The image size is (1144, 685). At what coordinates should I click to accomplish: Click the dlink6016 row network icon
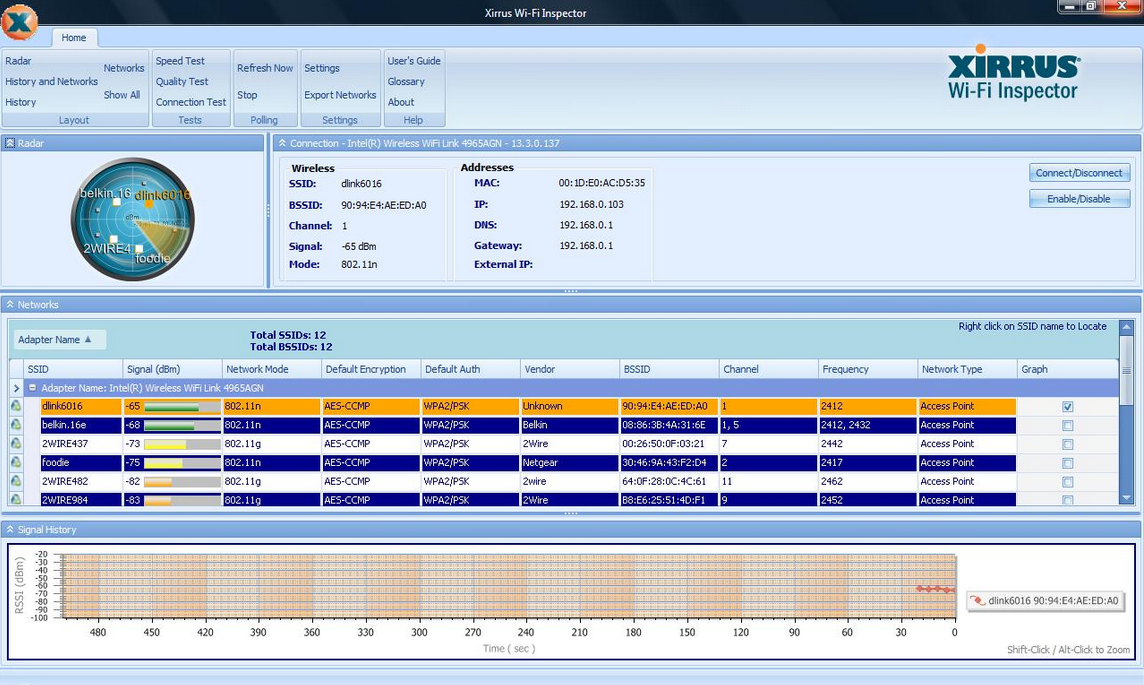(16, 406)
